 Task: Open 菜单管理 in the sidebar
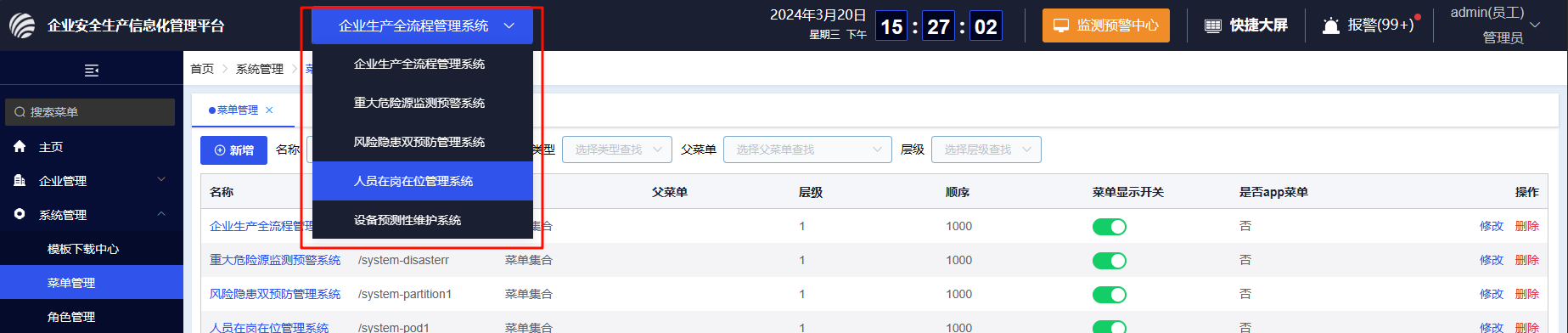(x=92, y=283)
